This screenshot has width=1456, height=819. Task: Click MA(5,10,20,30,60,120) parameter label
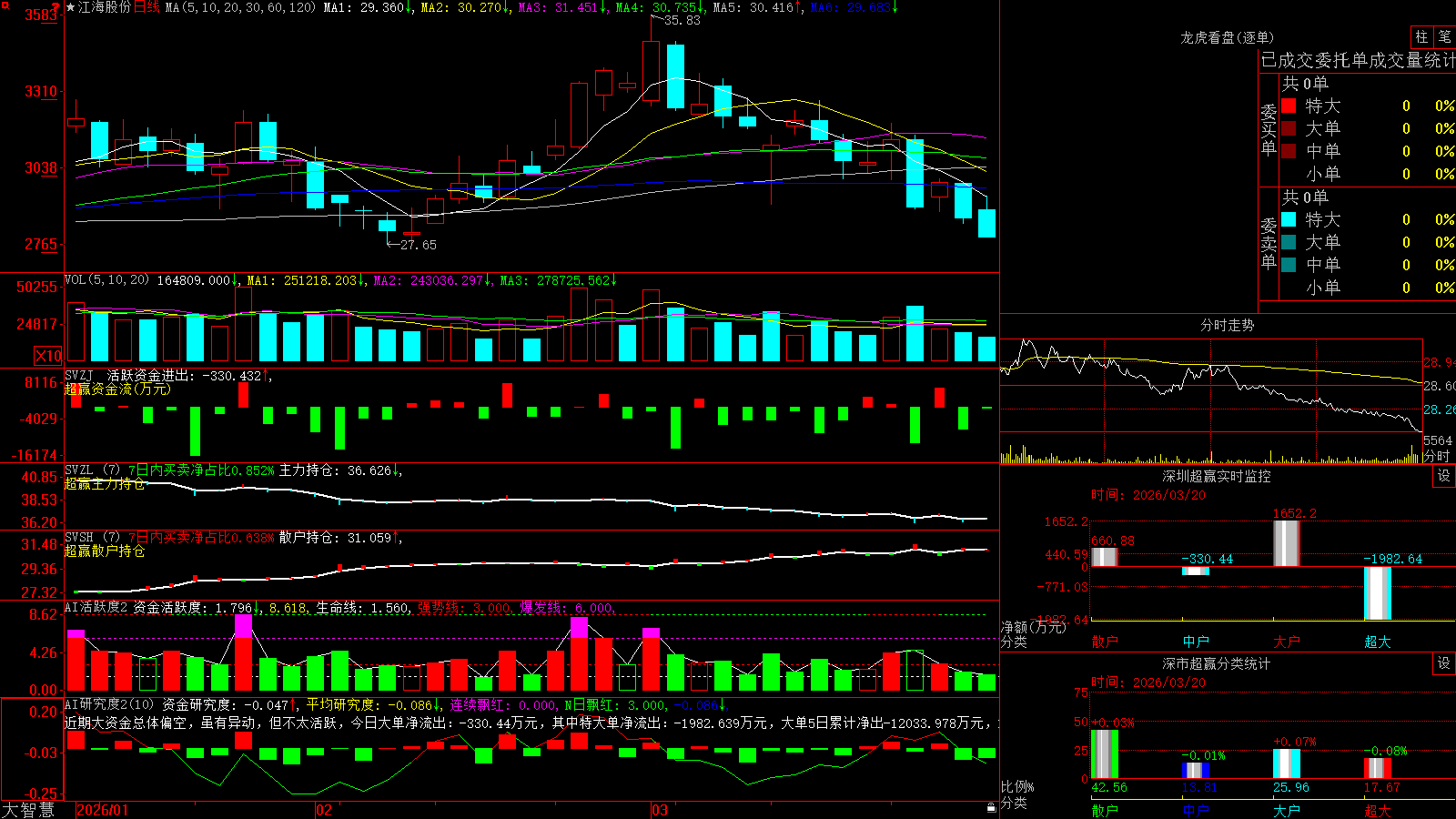(x=240, y=7)
